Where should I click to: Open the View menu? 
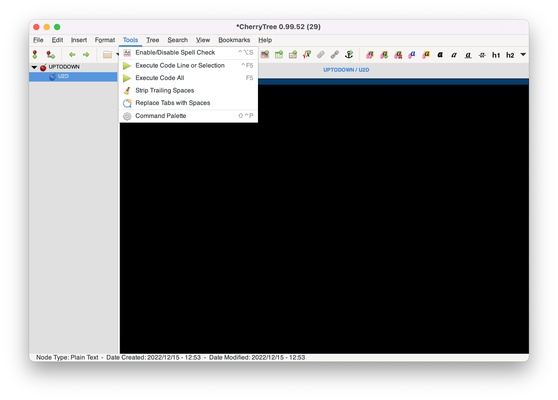pyautogui.click(x=203, y=40)
